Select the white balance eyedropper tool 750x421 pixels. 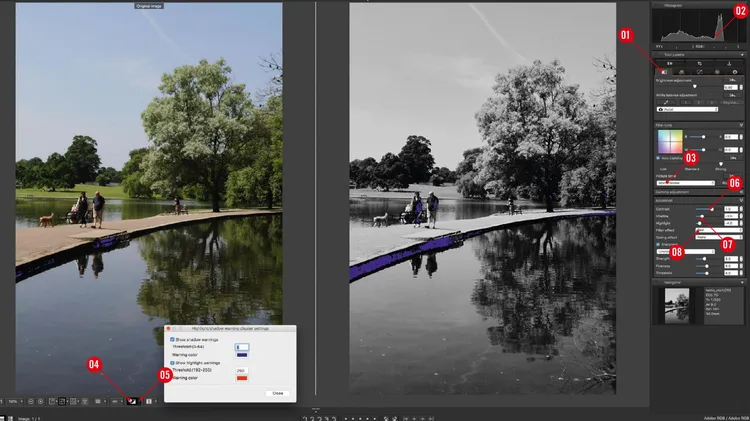pos(666,102)
